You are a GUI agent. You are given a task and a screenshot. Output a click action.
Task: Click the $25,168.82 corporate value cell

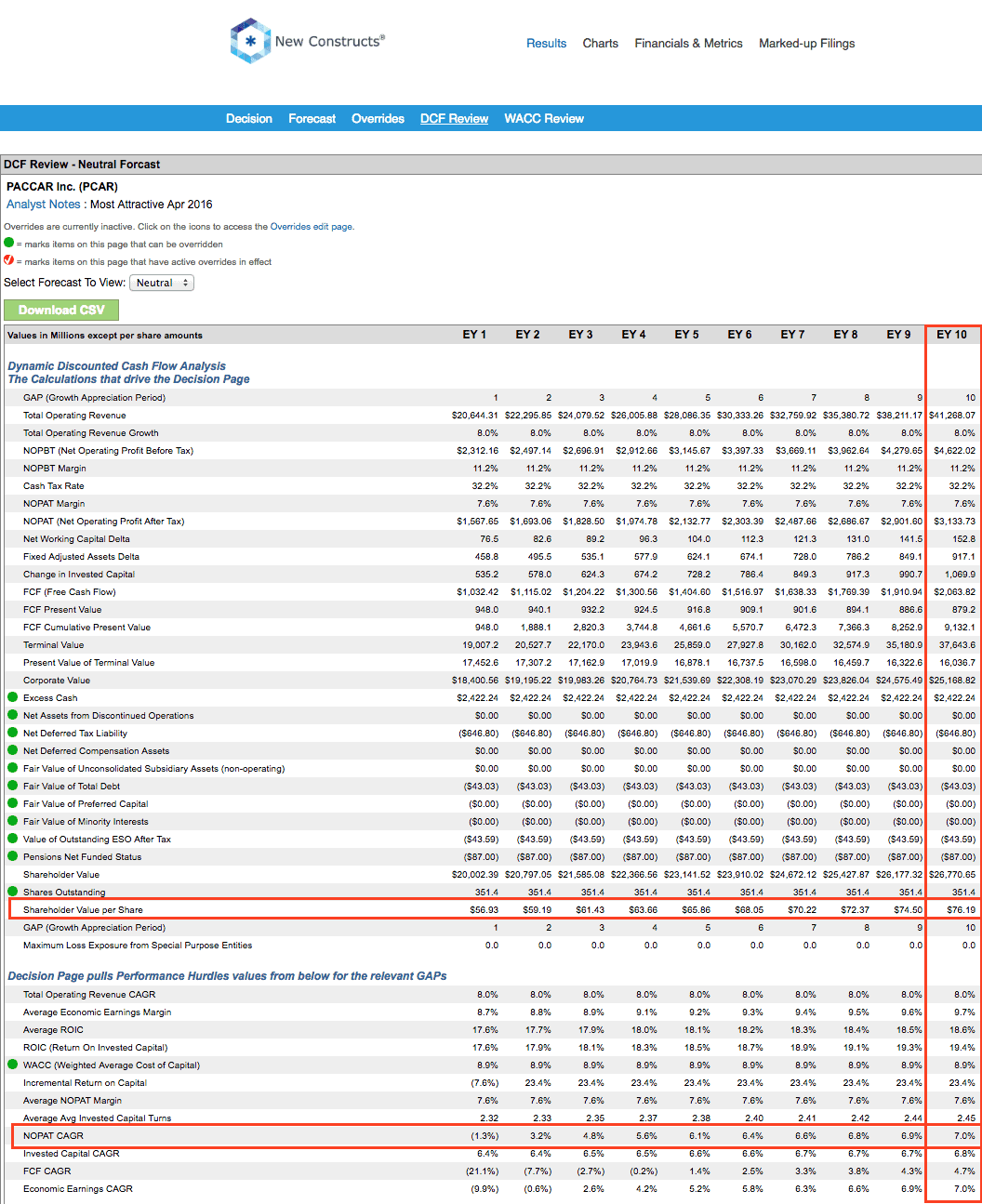952,681
